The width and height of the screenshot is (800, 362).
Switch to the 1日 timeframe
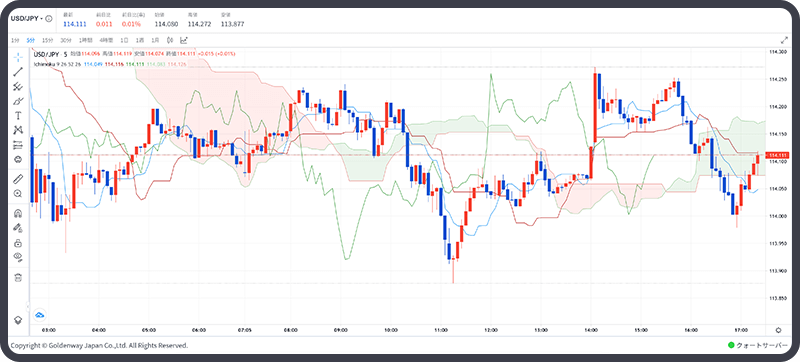[x=124, y=40]
